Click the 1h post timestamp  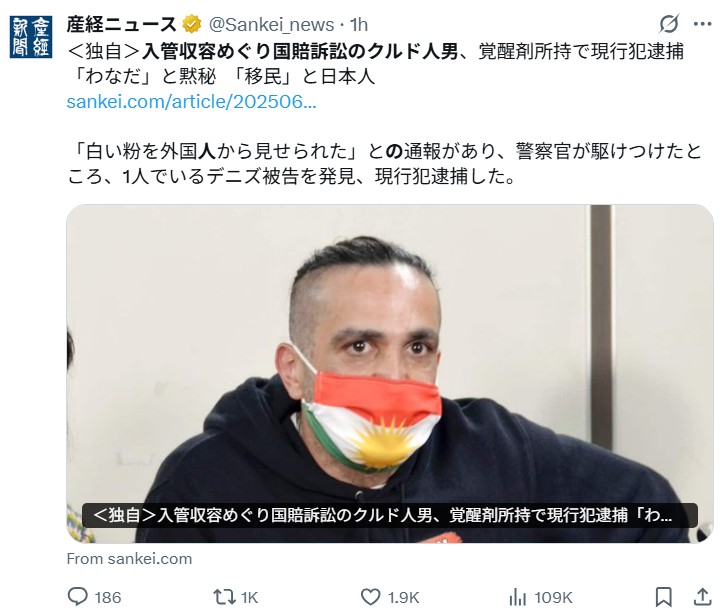click(359, 24)
